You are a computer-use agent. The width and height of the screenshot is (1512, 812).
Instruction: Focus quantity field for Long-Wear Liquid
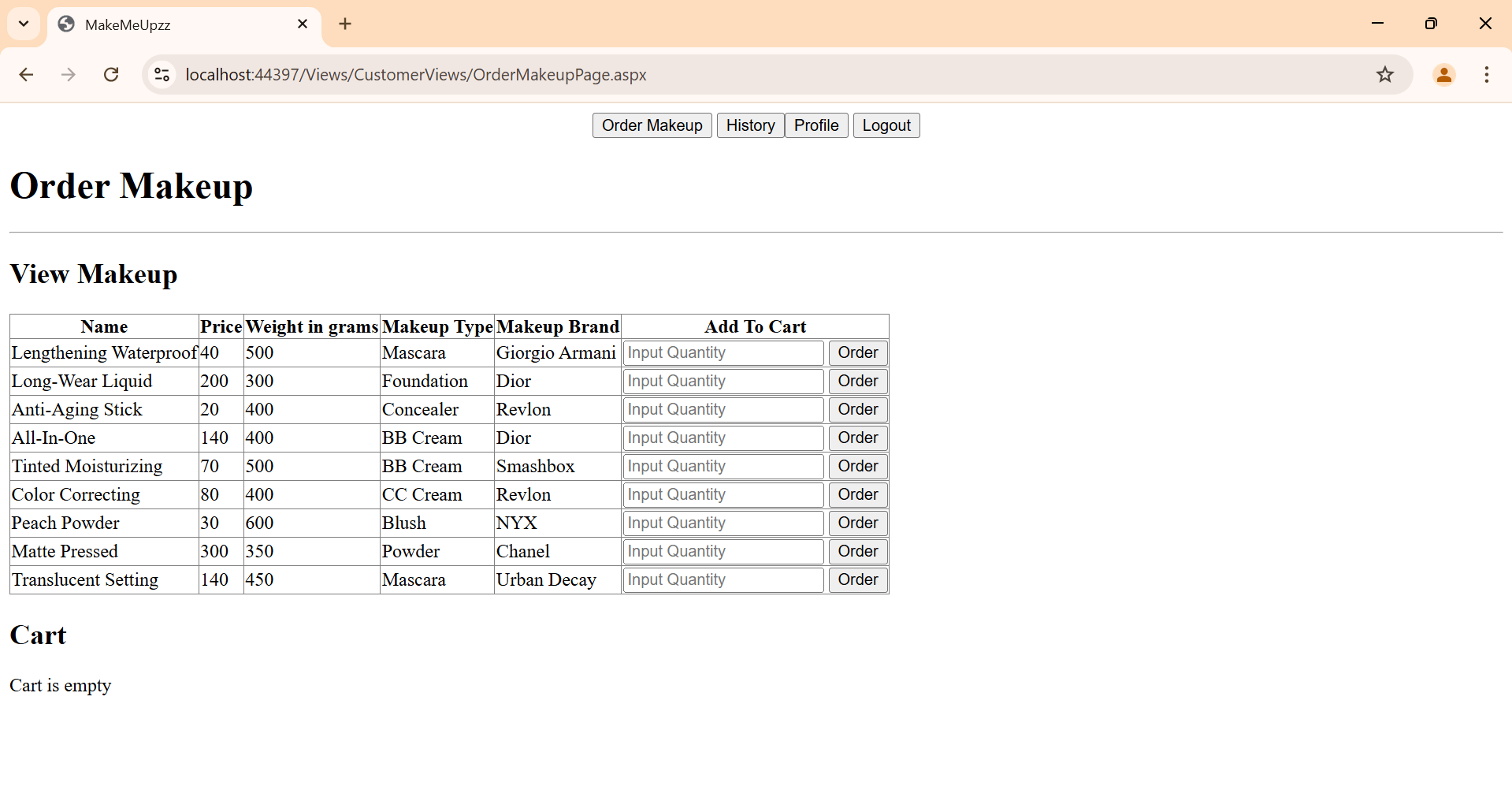click(x=723, y=382)
